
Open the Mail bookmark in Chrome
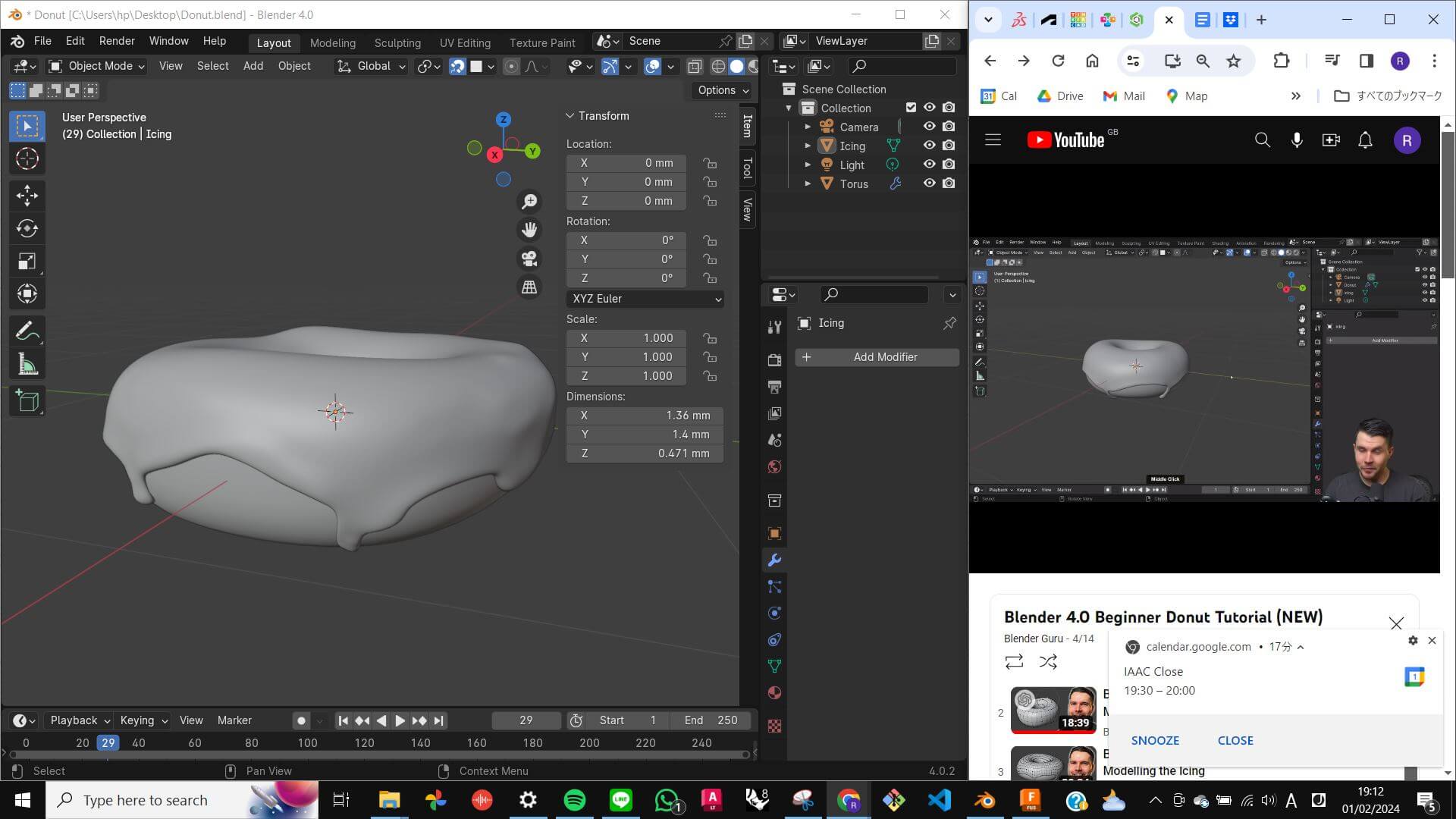[1124, 96]
